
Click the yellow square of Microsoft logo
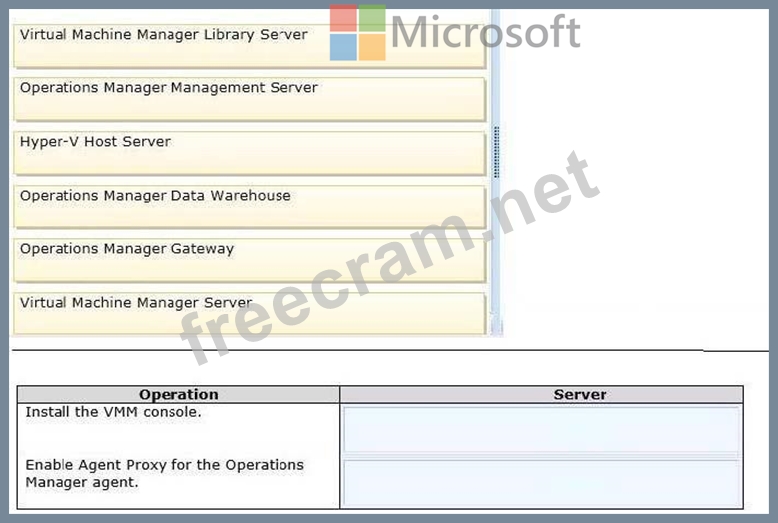(x=373, y=47)
